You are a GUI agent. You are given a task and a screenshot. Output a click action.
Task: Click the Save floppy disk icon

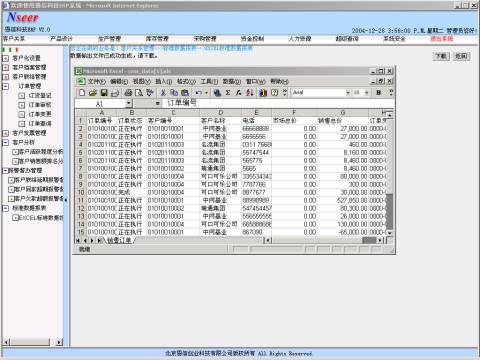click(x=104, y=93)
